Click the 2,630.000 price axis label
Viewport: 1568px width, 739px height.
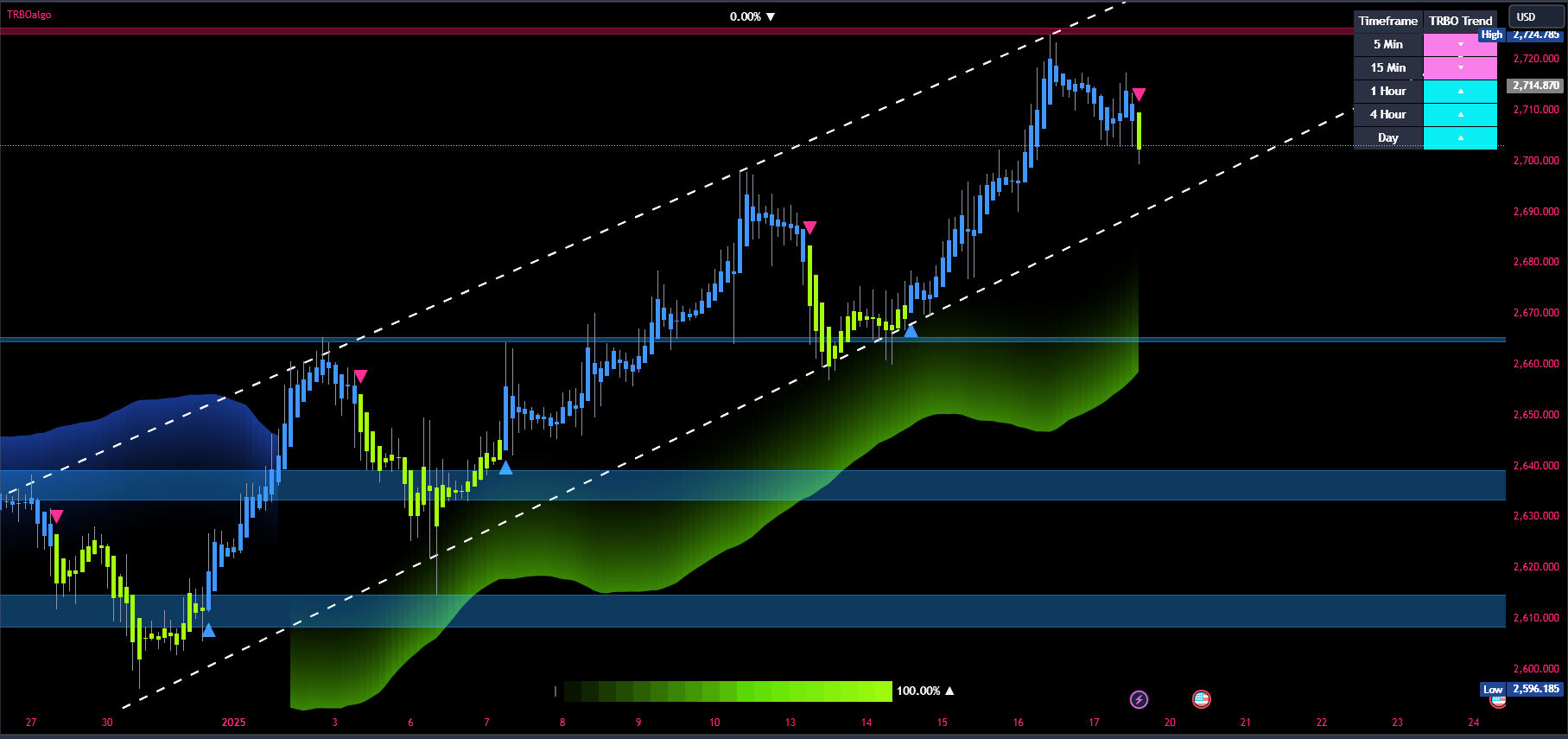point(1536,516)
